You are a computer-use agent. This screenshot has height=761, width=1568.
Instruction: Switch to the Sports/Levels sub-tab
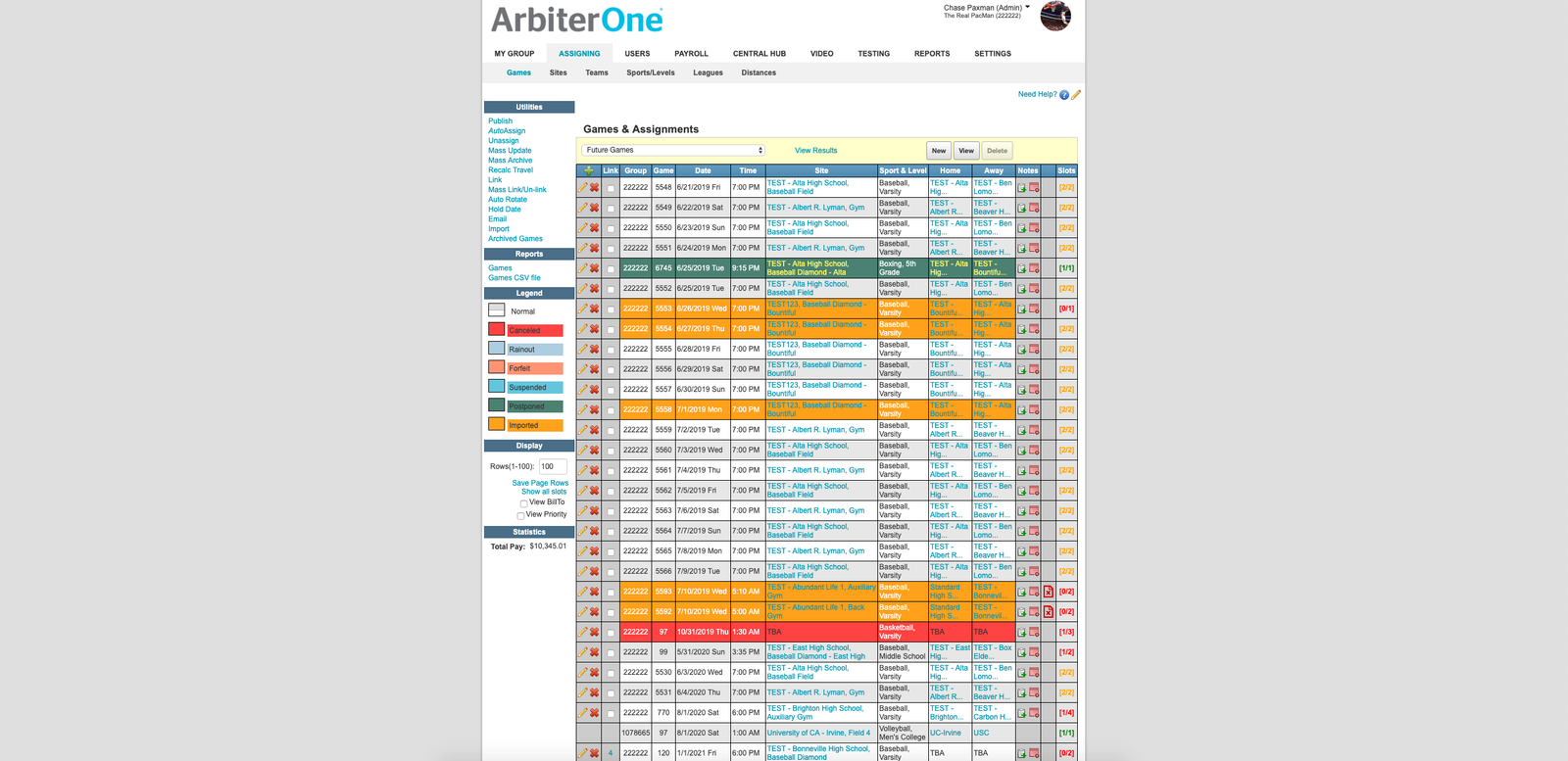click(x=651, y=72)
